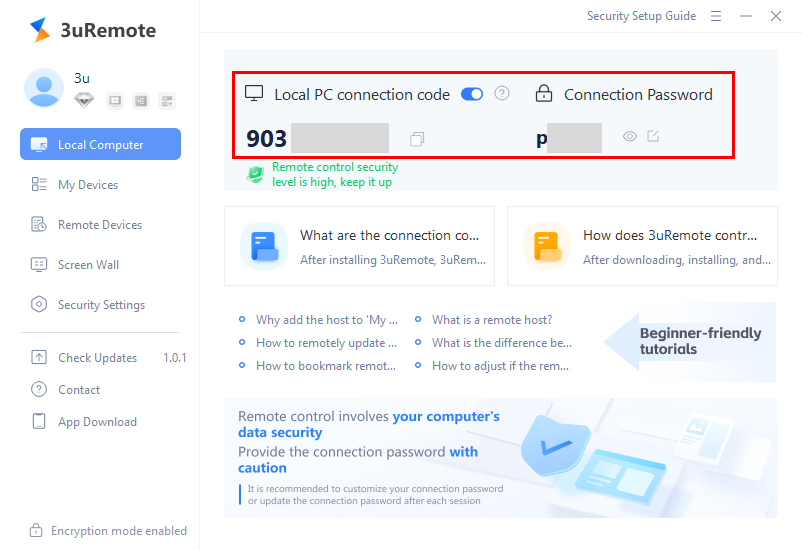Click the help icon beside connection code

tap(502, 94)
